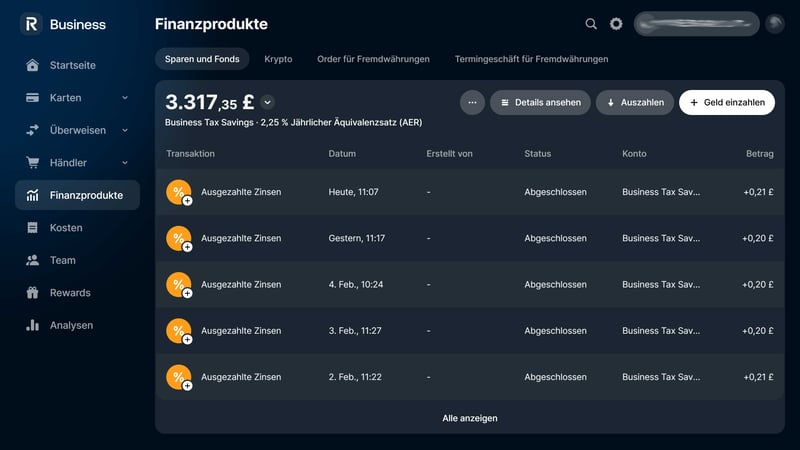Click the Geld einzahlen button

[x=726, y=102]
